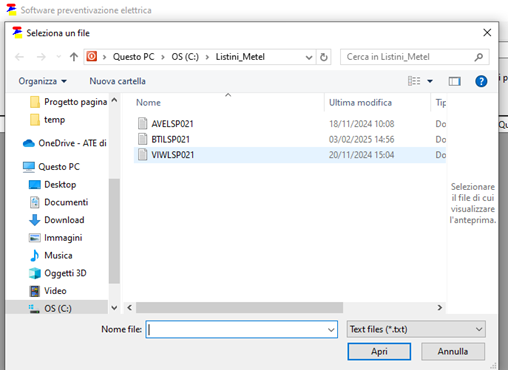Viewport: 508px width, 370px height.
Task: Select 'OS (C:)' in the address breadcrumb
Action: (x=185, y=57)
